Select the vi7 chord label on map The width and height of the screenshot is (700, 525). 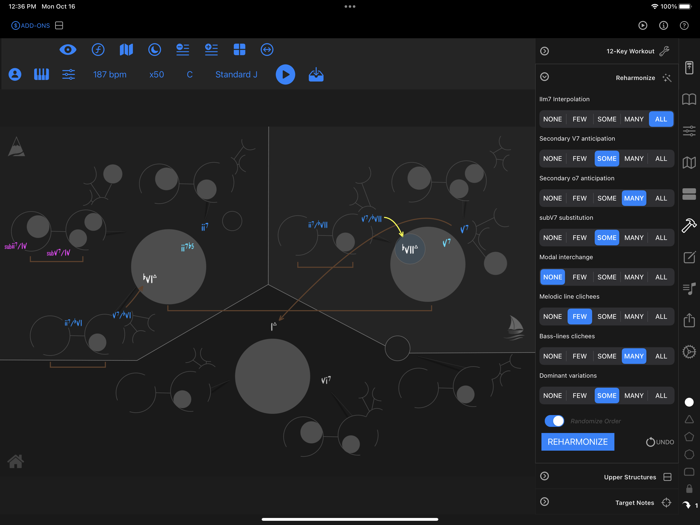coord(326,380)
